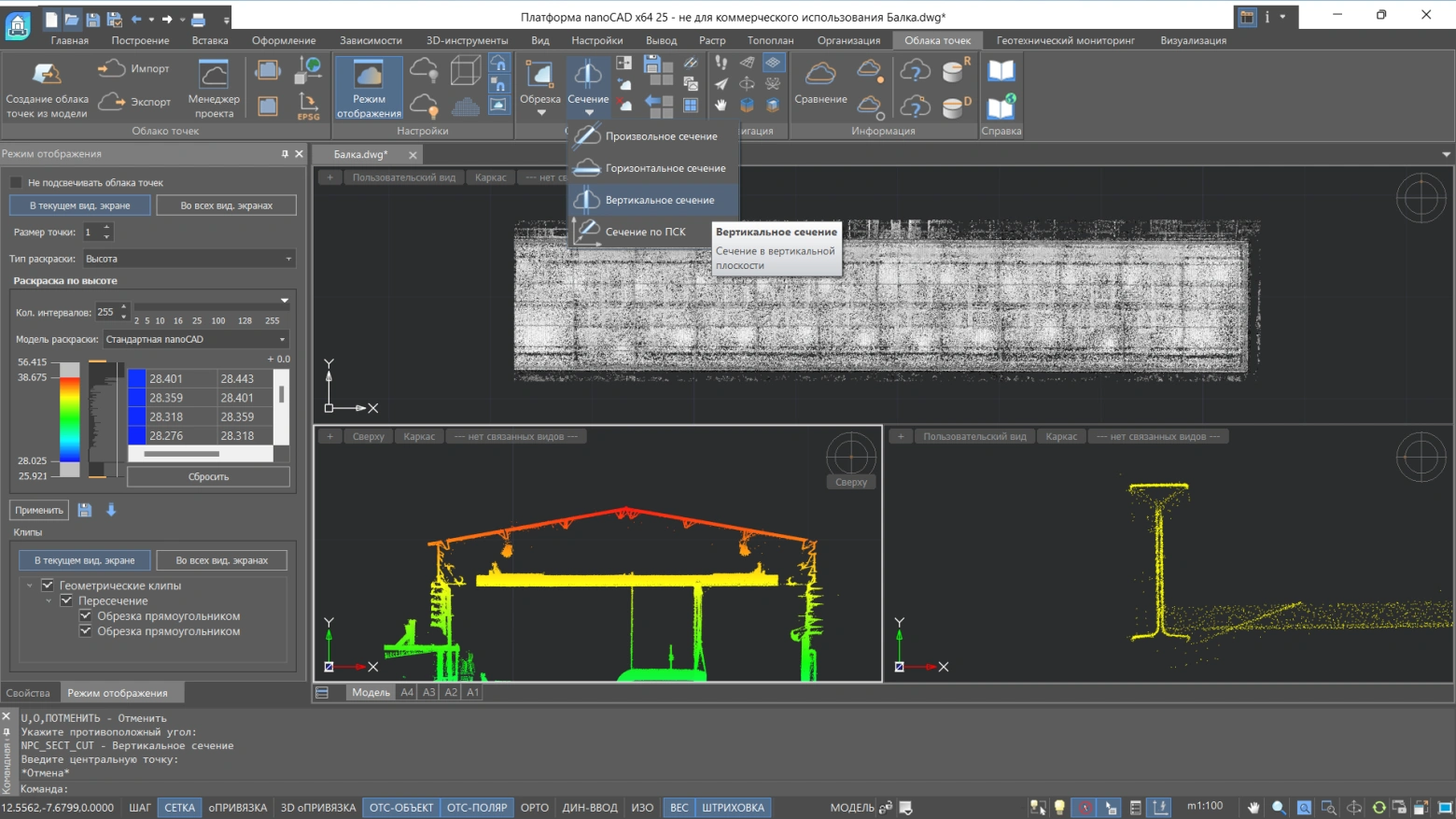Click the Import point cloud icon
The image size is (1456, 819).
[111, 68]
